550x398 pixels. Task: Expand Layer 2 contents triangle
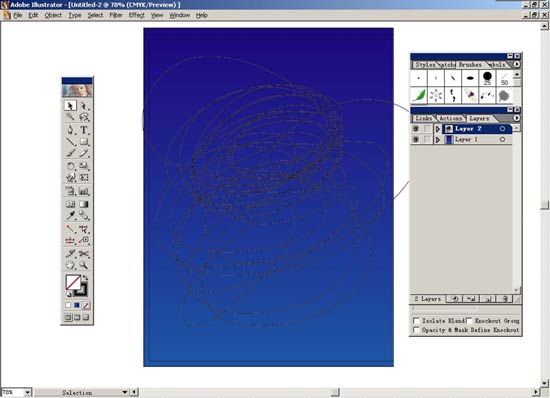[x=438, y=129]
